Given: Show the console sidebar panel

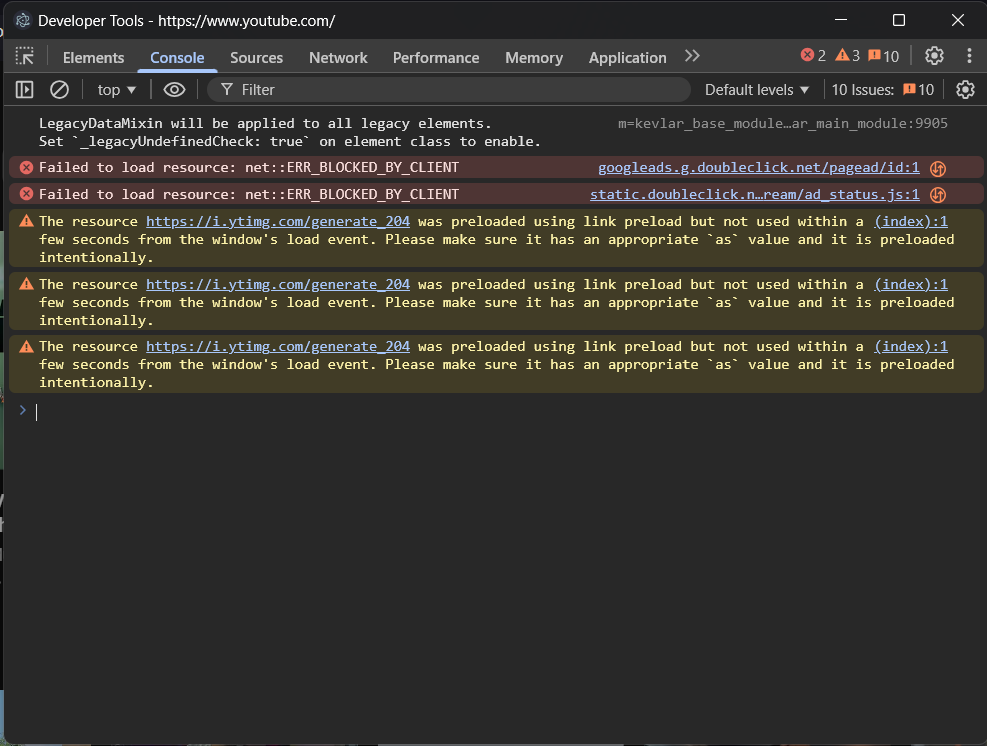Looking at the screenshot, I should pos(24,90).
